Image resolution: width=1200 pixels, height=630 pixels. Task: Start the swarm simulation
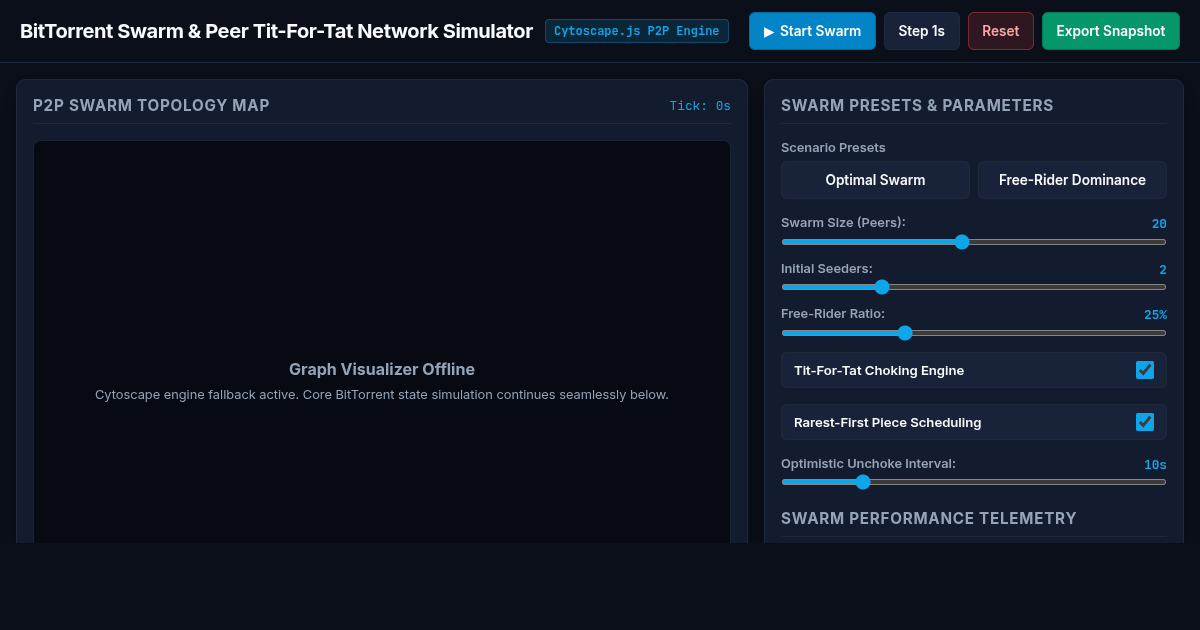click(812, 31)
